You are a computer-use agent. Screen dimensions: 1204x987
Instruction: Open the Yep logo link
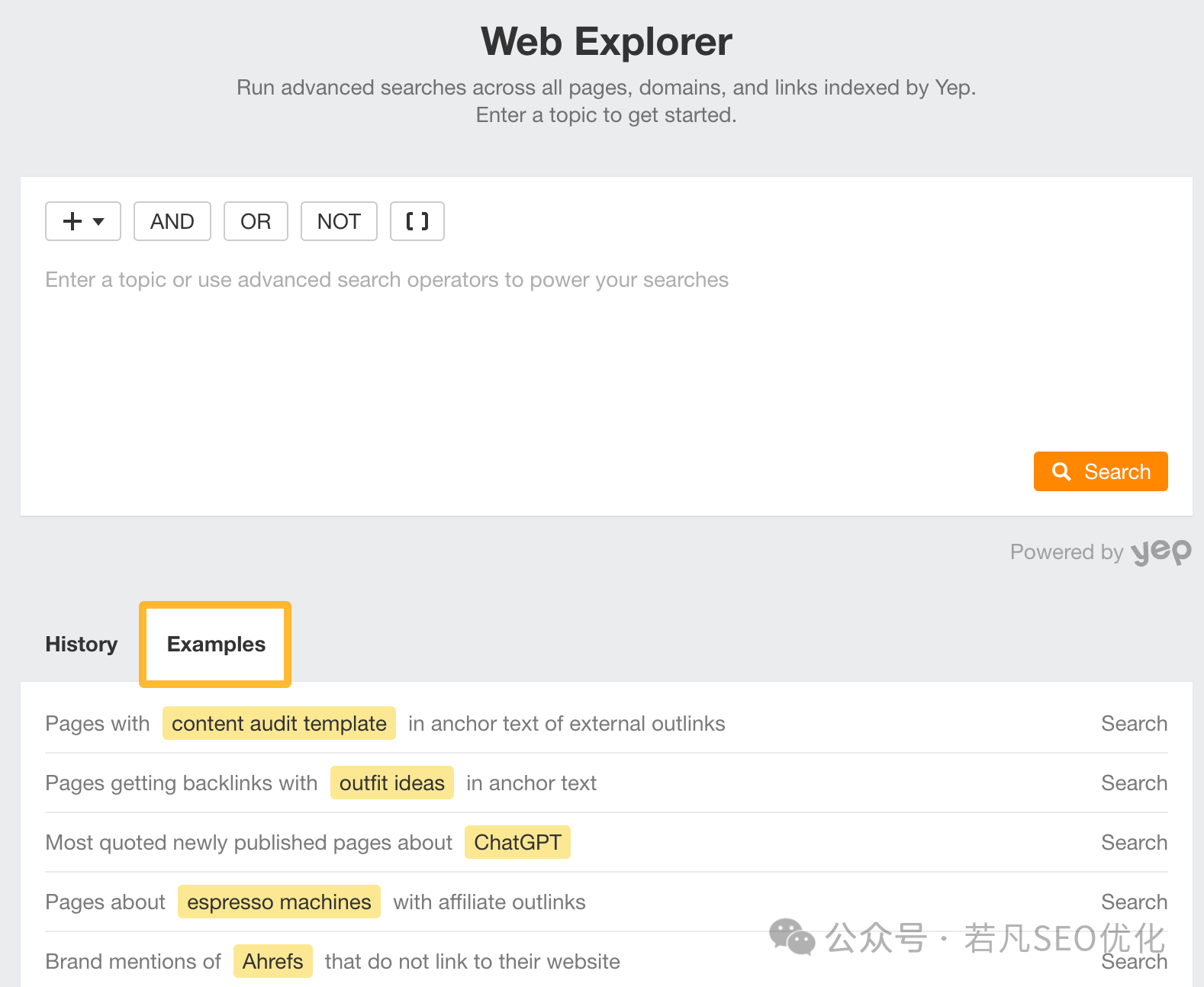click(1161, 552)
